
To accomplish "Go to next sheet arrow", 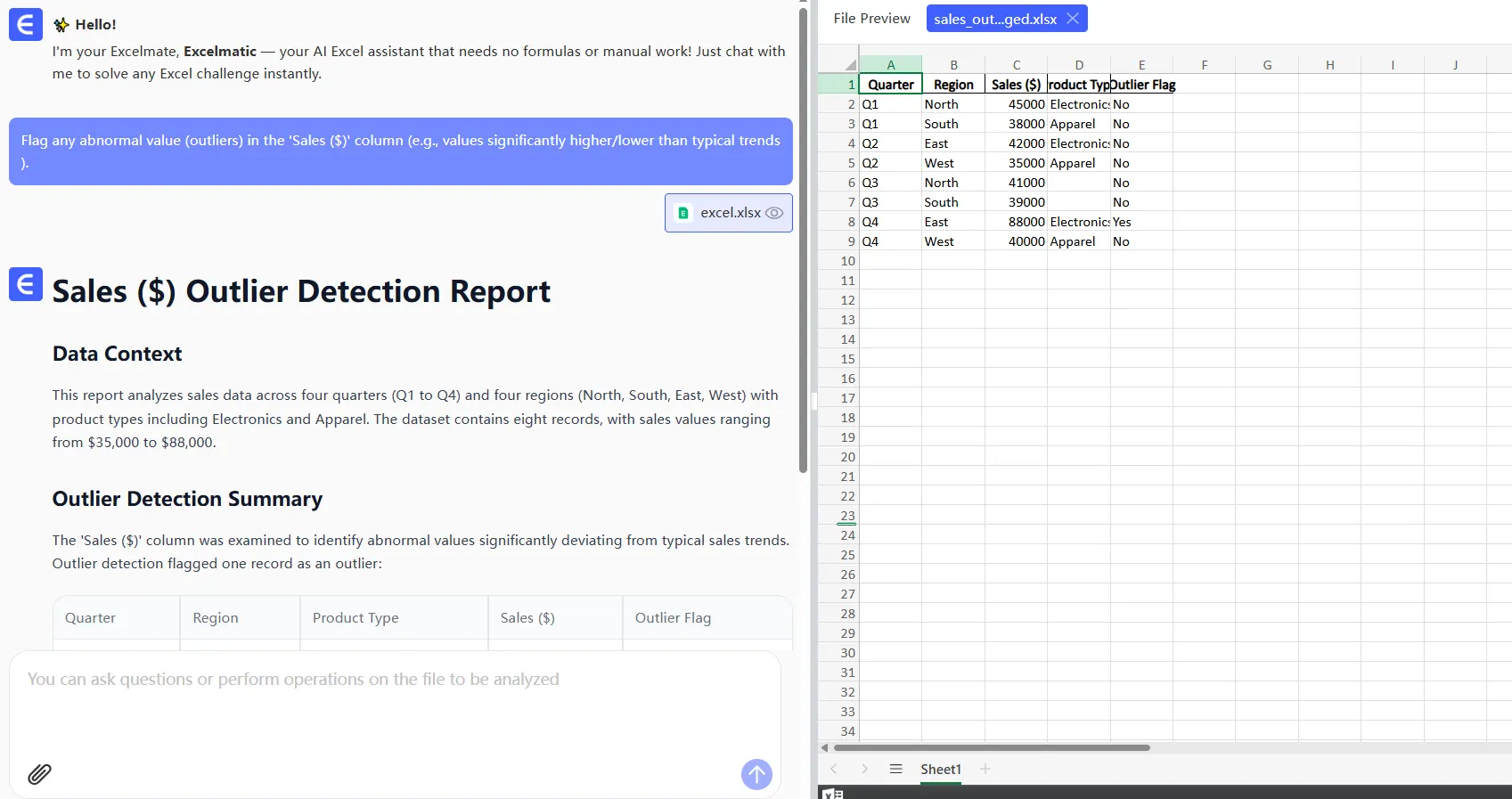I will [864, 769].
